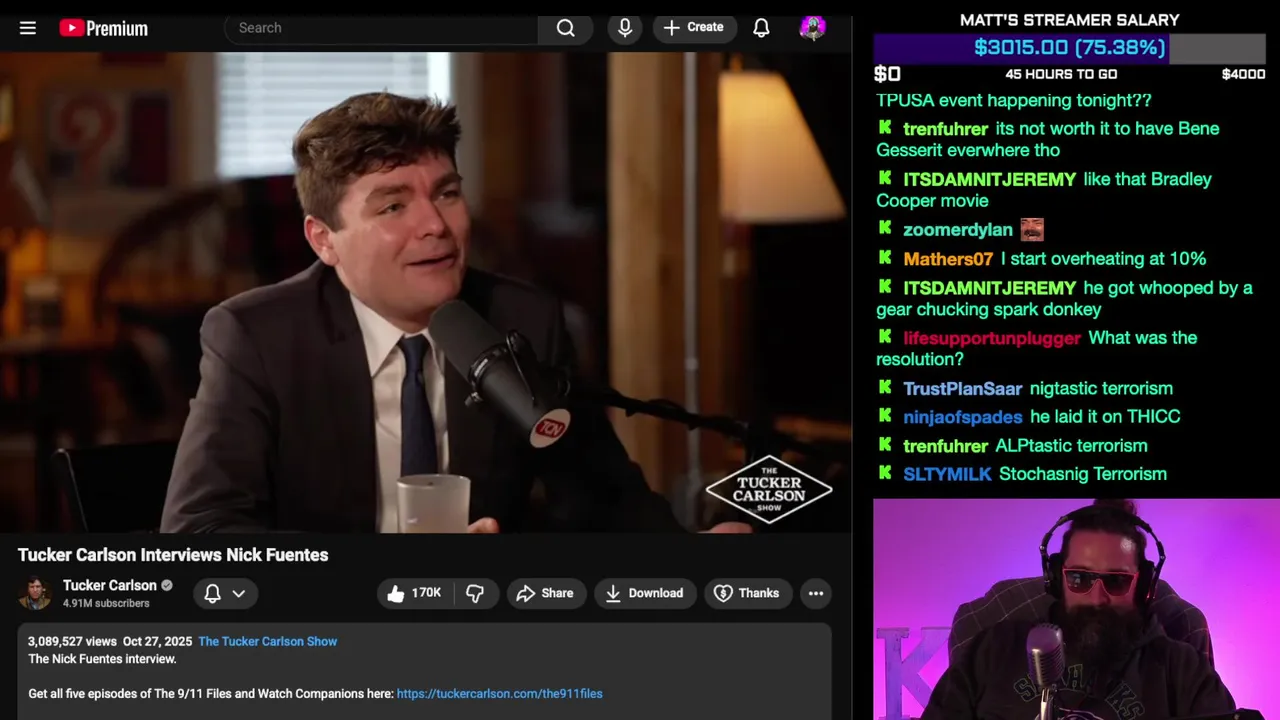Click the $4000 goal label
Viewport: 1280px width, 720px height.
[x=1243, y=74]
